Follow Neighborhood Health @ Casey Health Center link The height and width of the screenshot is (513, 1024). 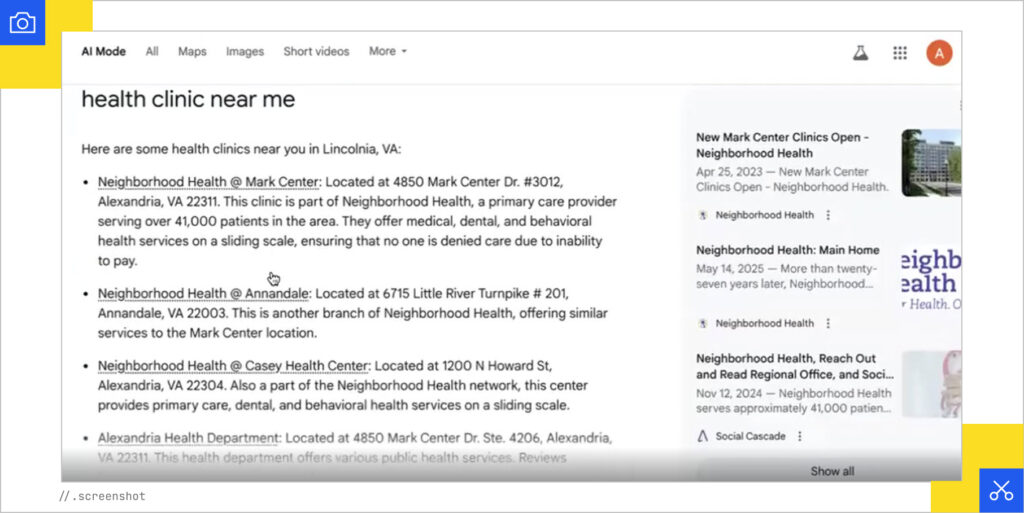[233, 366]
